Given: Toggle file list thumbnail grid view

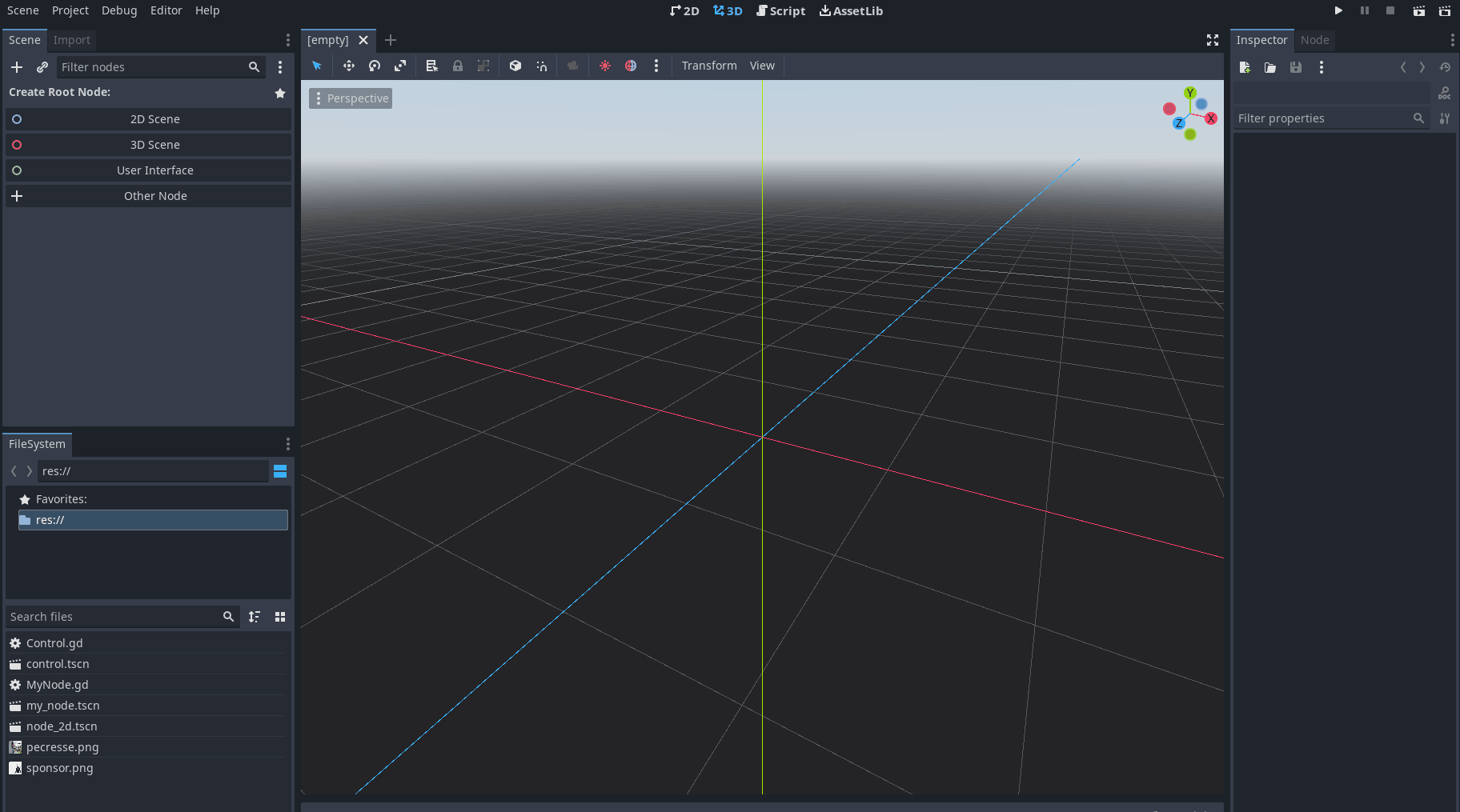Looking at the screenshot, I should pos(280,617).
